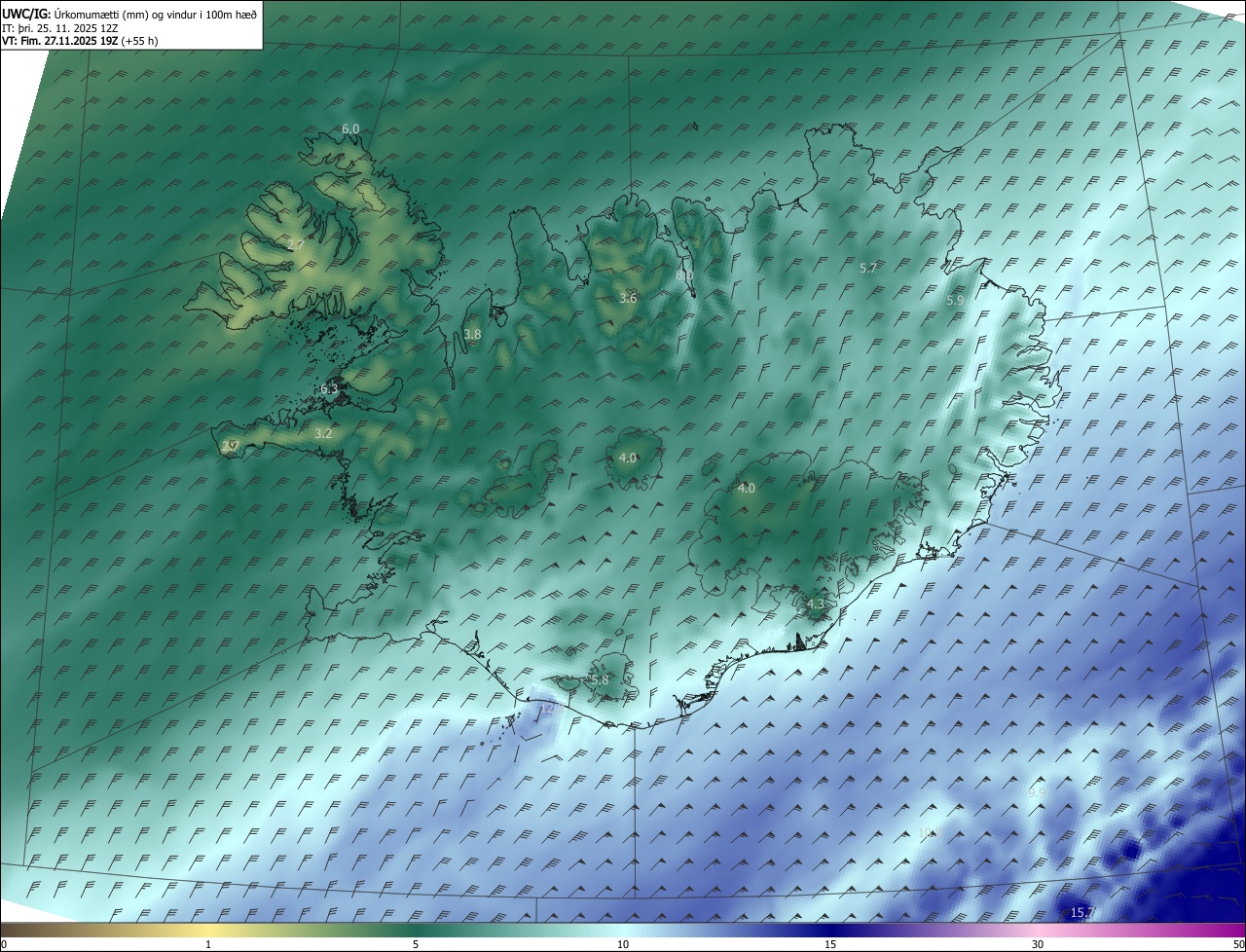Image resolution: width=1246 pixels, height=952 pixels.
Task: Click the color scale tick label 1
Action: tap(208, 944)
